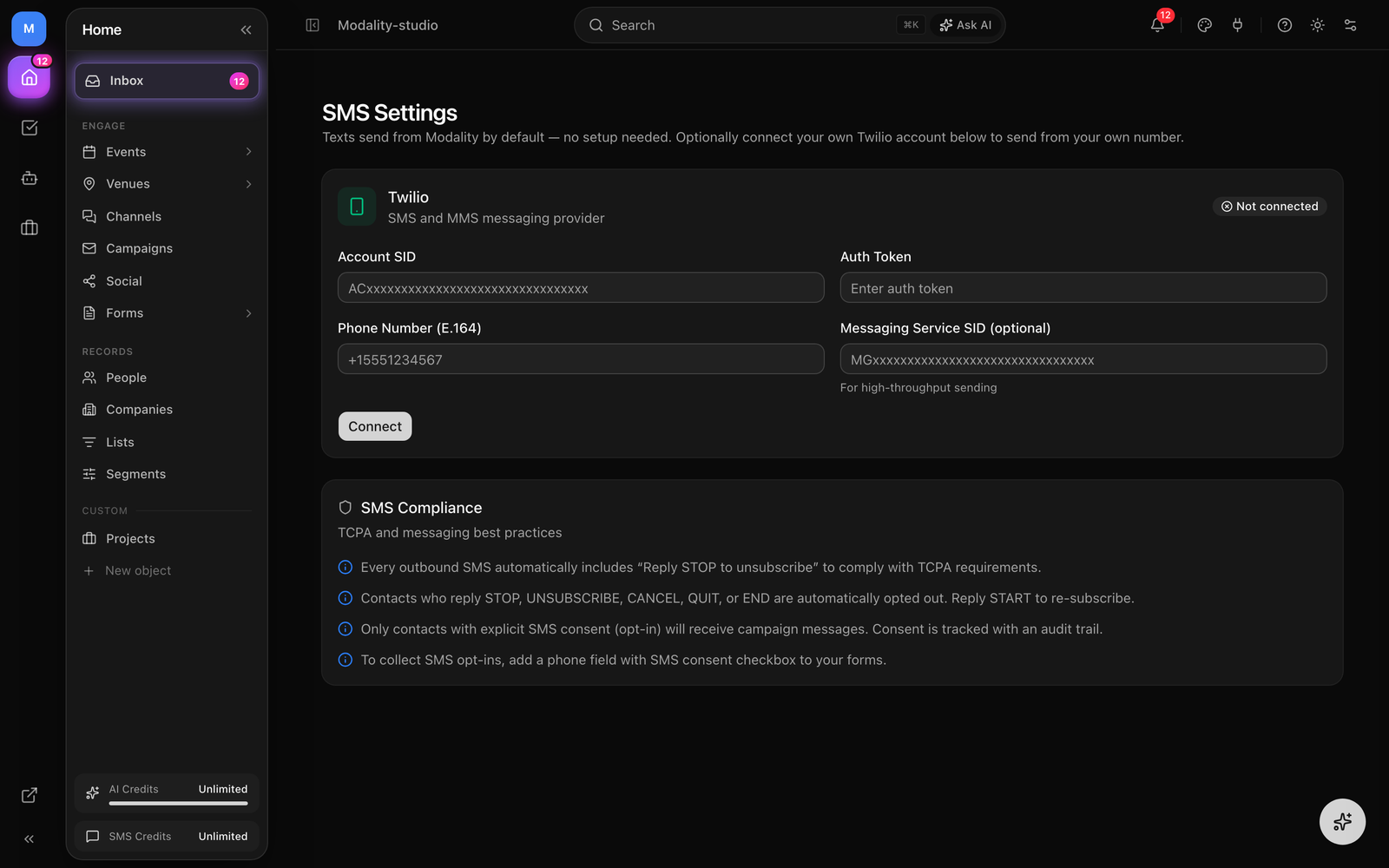Viewport: 1389px width, 868px height.
Task: Open Social in the sidebar
Action: [167, 281]
